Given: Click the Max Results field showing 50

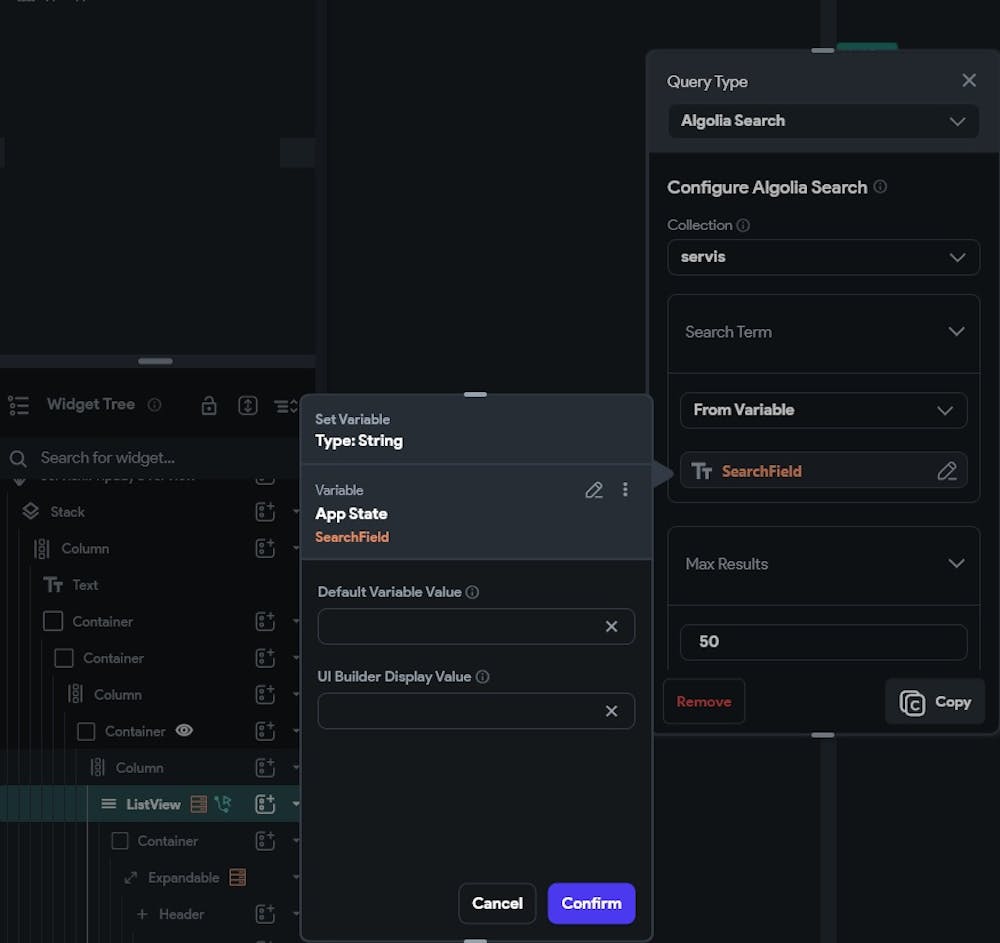Looking at the screenshot, I should coord(823,642).
